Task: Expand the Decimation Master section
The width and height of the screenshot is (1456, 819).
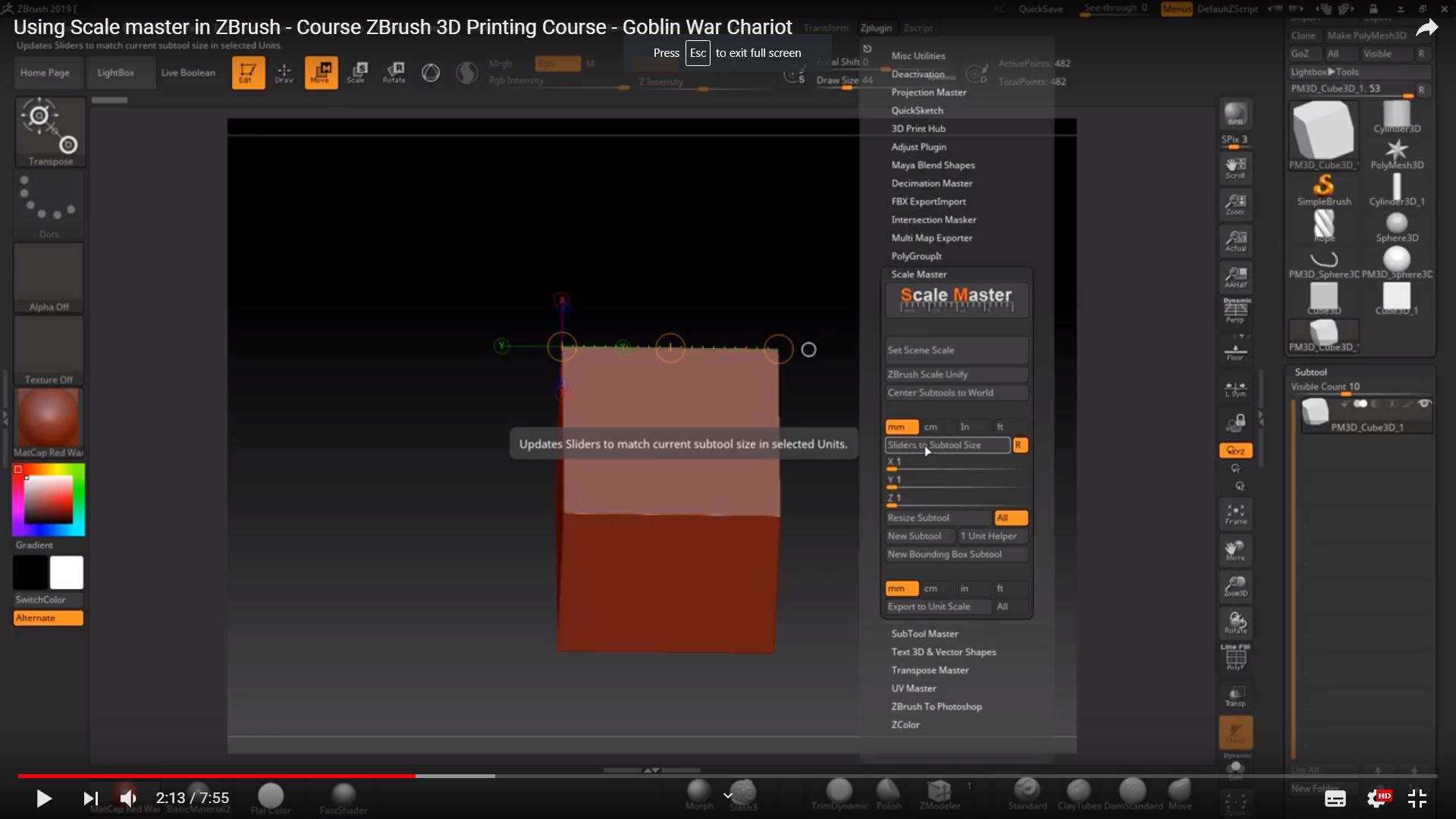Action: [931, 184]
